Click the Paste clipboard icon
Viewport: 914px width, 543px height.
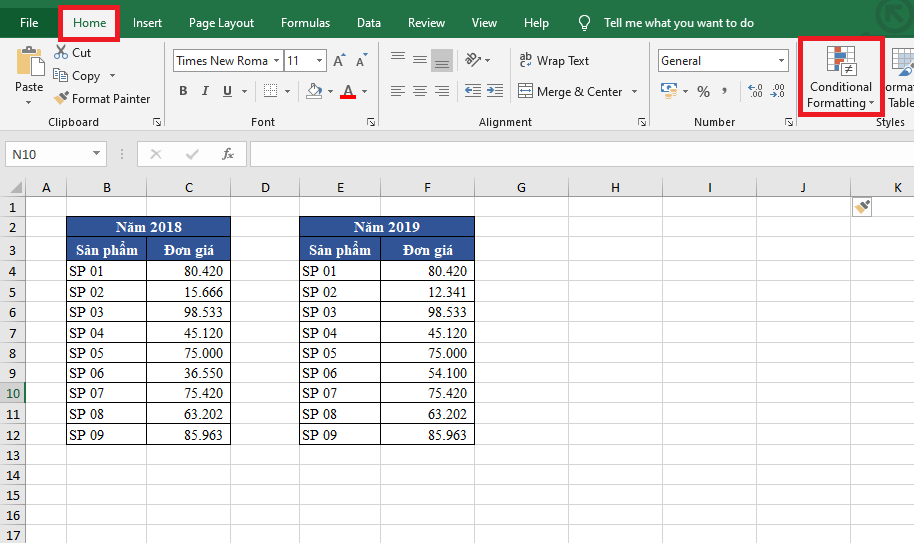[x=29, y=64]
